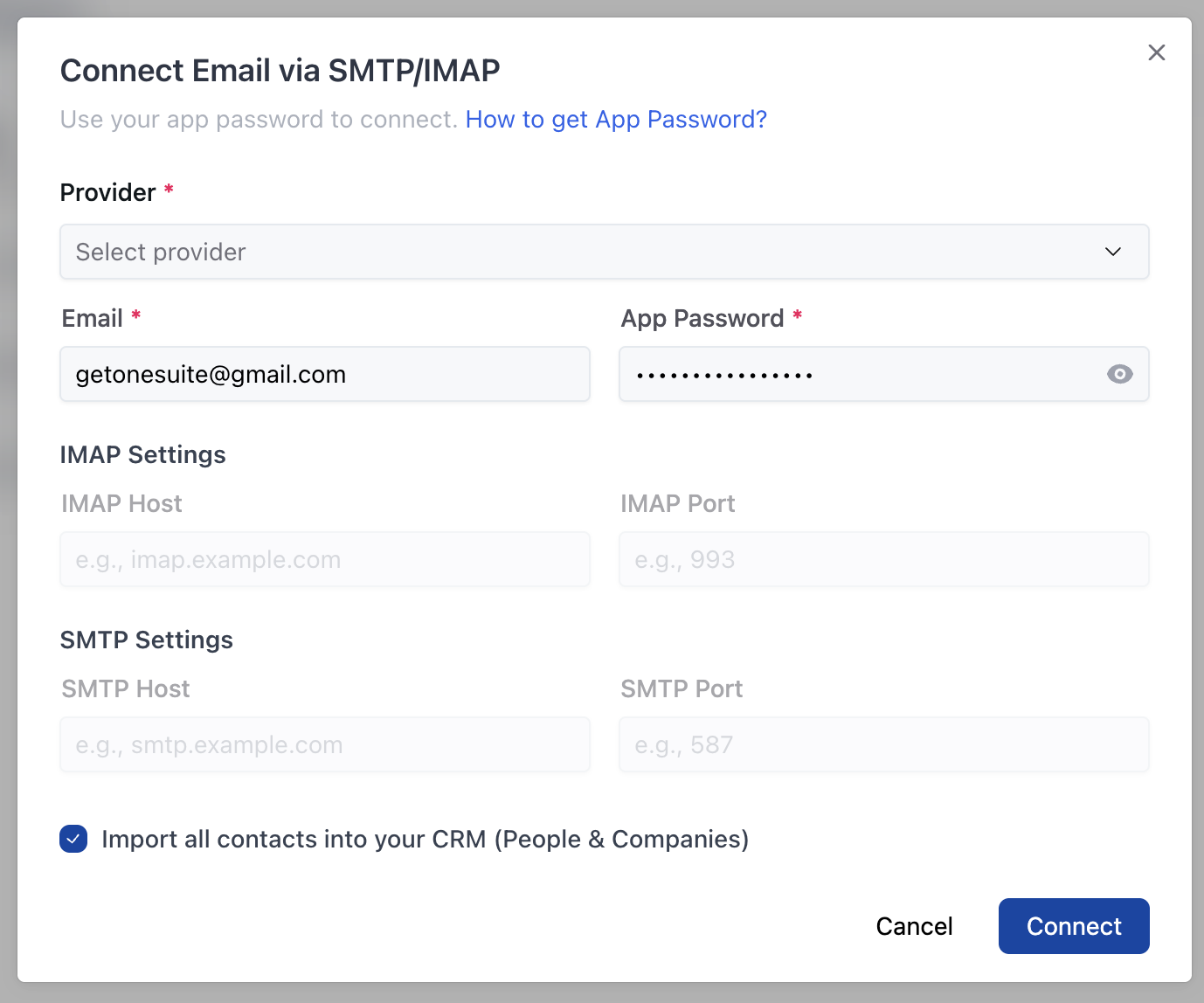
Task: Select the IMAP Port input field
Action: (x=883, y=559)
